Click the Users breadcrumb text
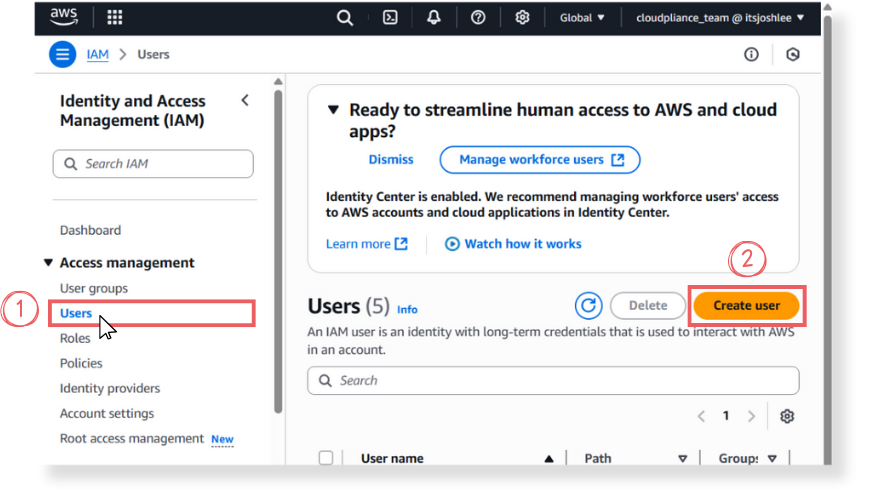The height and width of the screenshot is (497, 874). click(153, 54)
